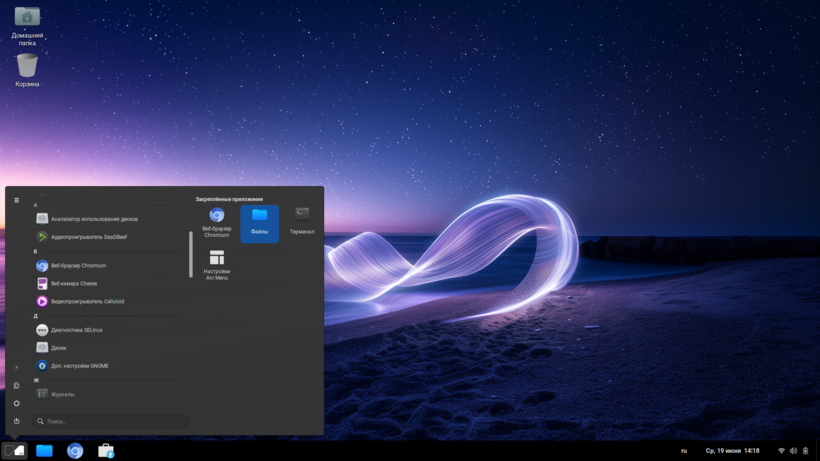Open calendar from the date and time

coord(732,451)
